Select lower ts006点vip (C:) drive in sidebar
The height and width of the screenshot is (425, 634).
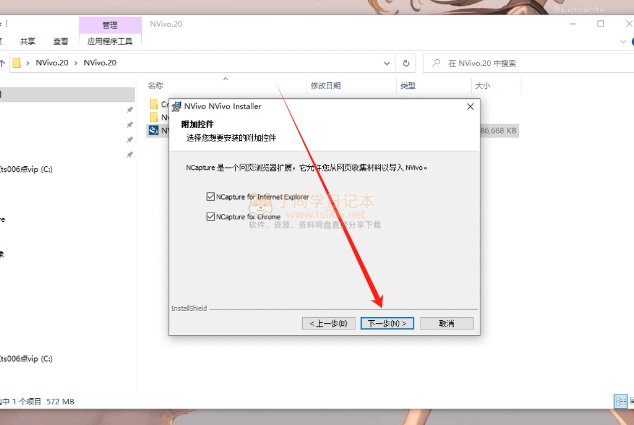(x=26, y=358)
